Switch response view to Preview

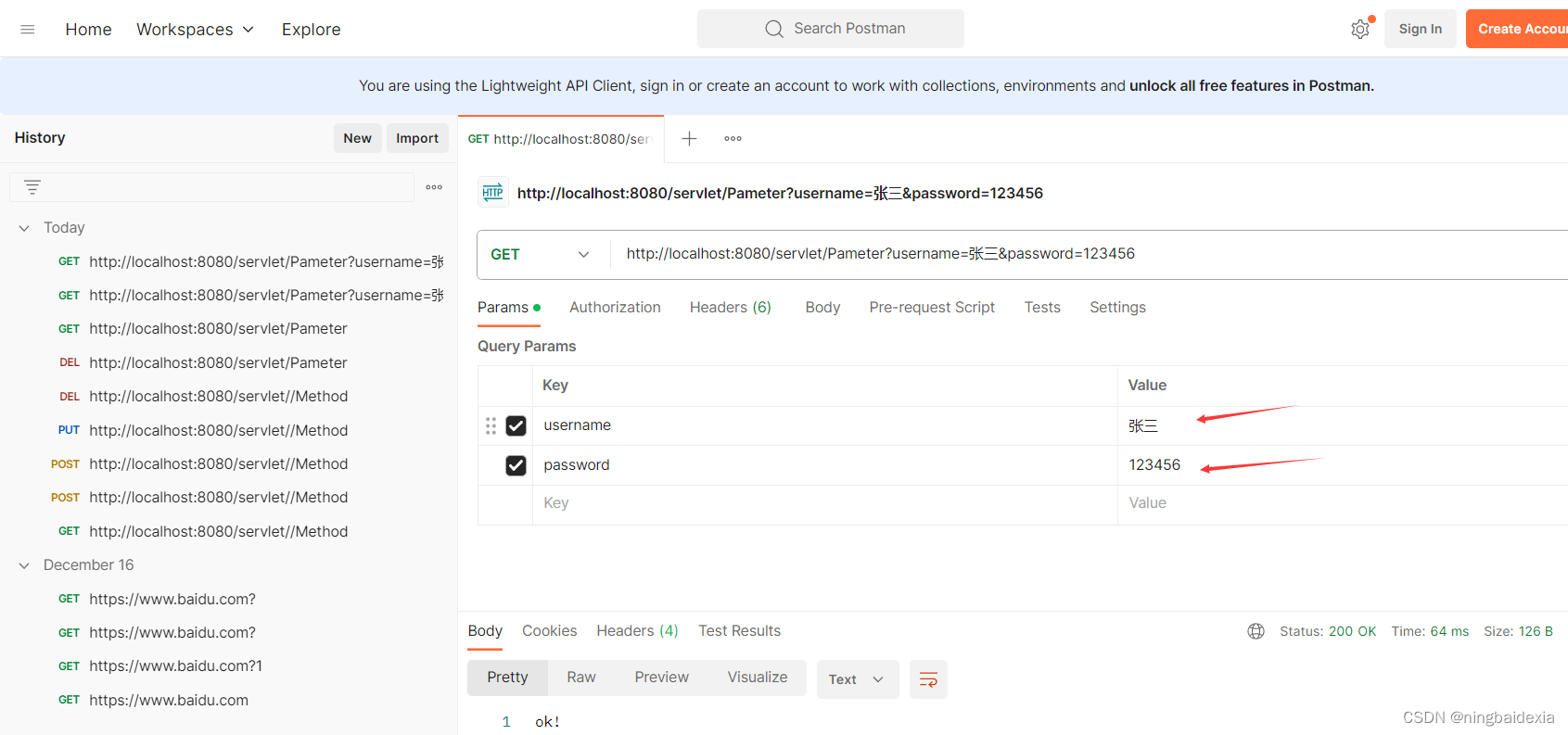point(661,678)
